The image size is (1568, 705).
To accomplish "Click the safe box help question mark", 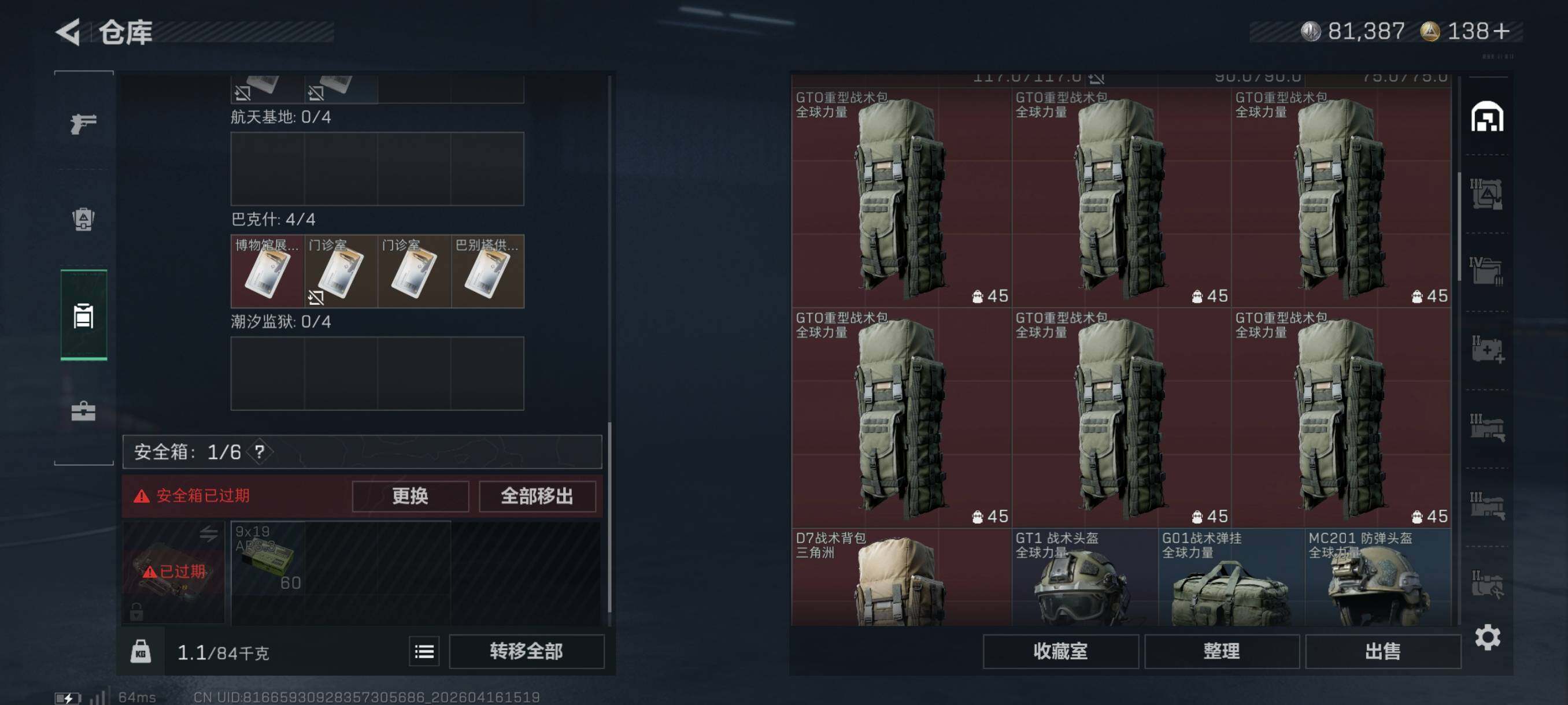I will (x=260, y=451).
